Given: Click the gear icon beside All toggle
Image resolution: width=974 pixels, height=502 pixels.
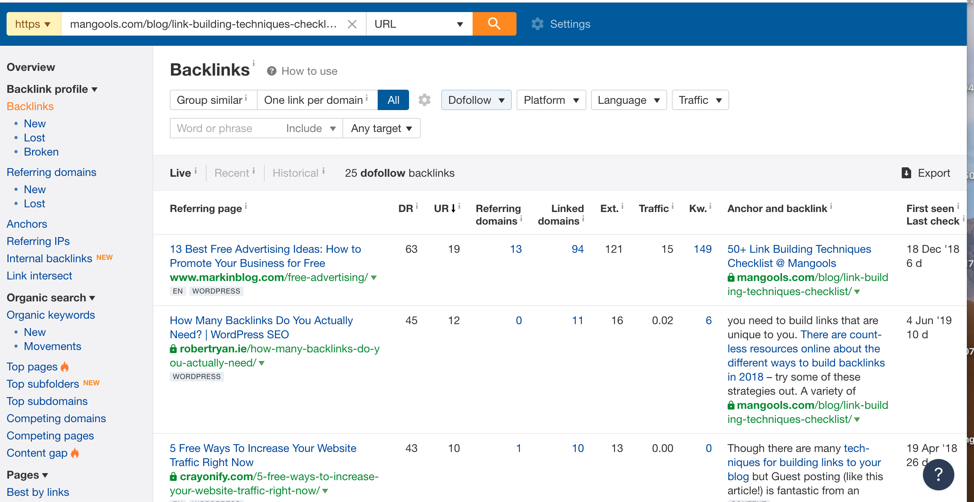Looking at the screenshot, I should [424, 100].
